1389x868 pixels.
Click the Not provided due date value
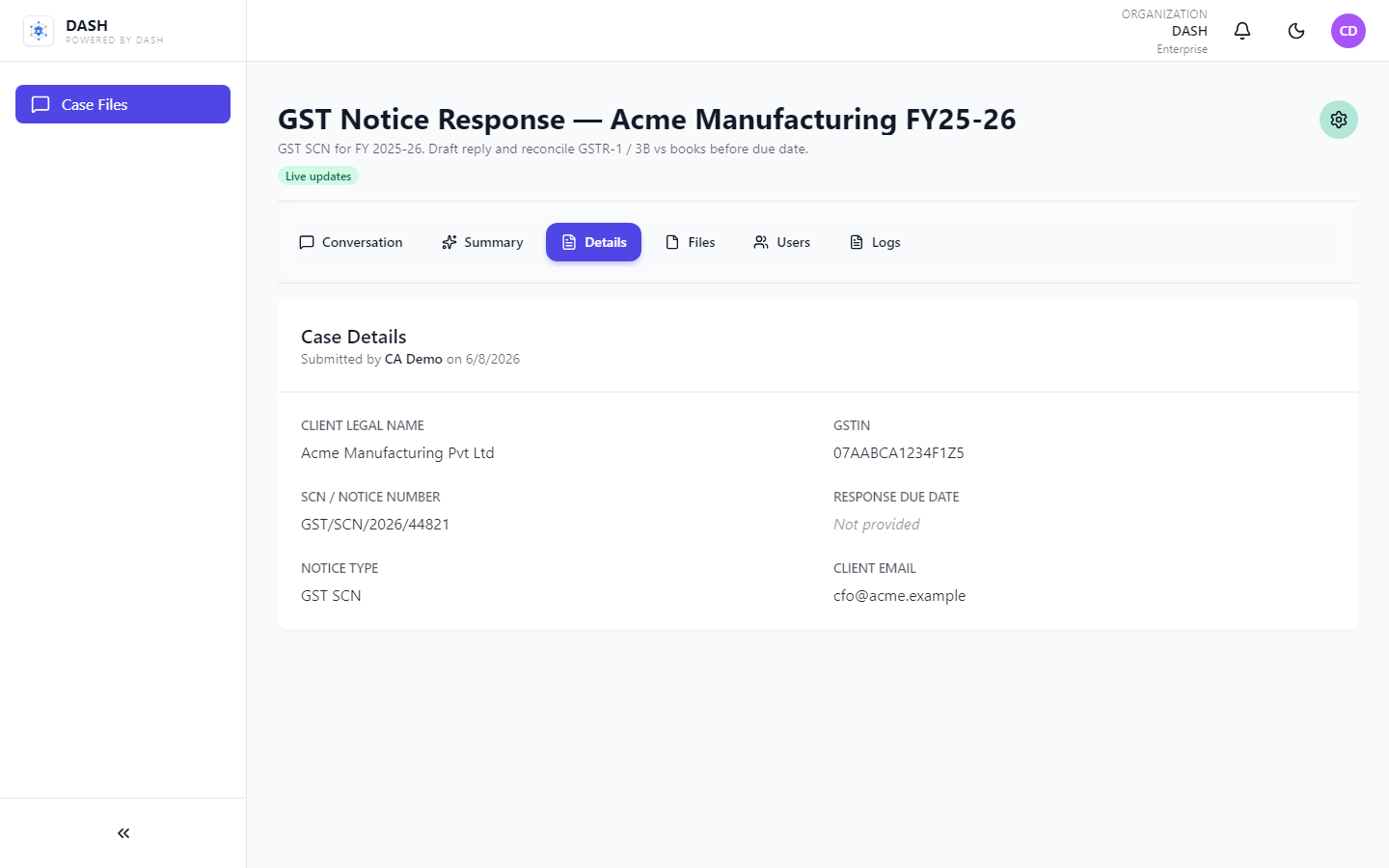tap(877, 525)
